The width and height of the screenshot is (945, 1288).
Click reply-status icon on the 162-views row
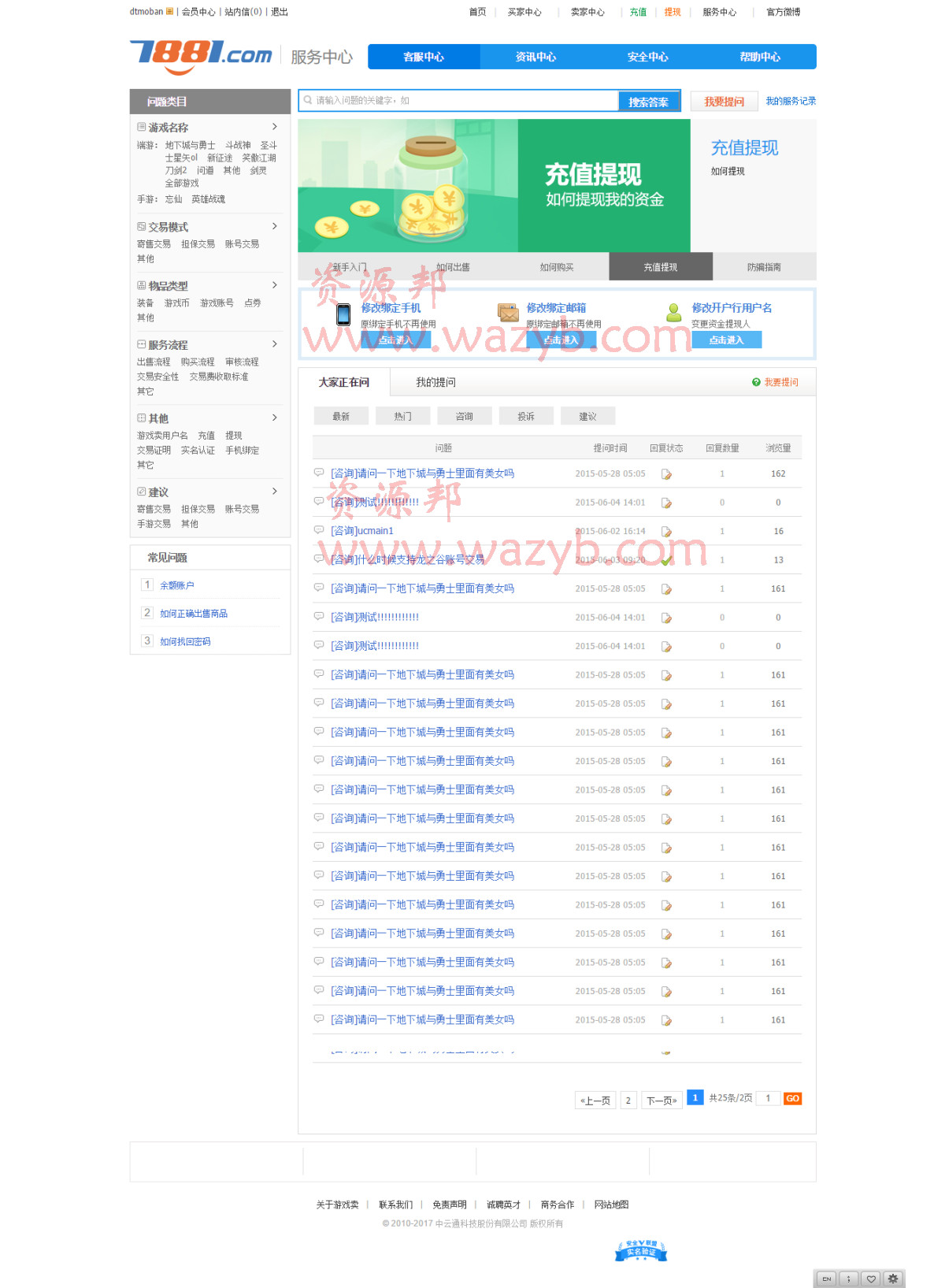pyautogui.click(x=666, y=474)
